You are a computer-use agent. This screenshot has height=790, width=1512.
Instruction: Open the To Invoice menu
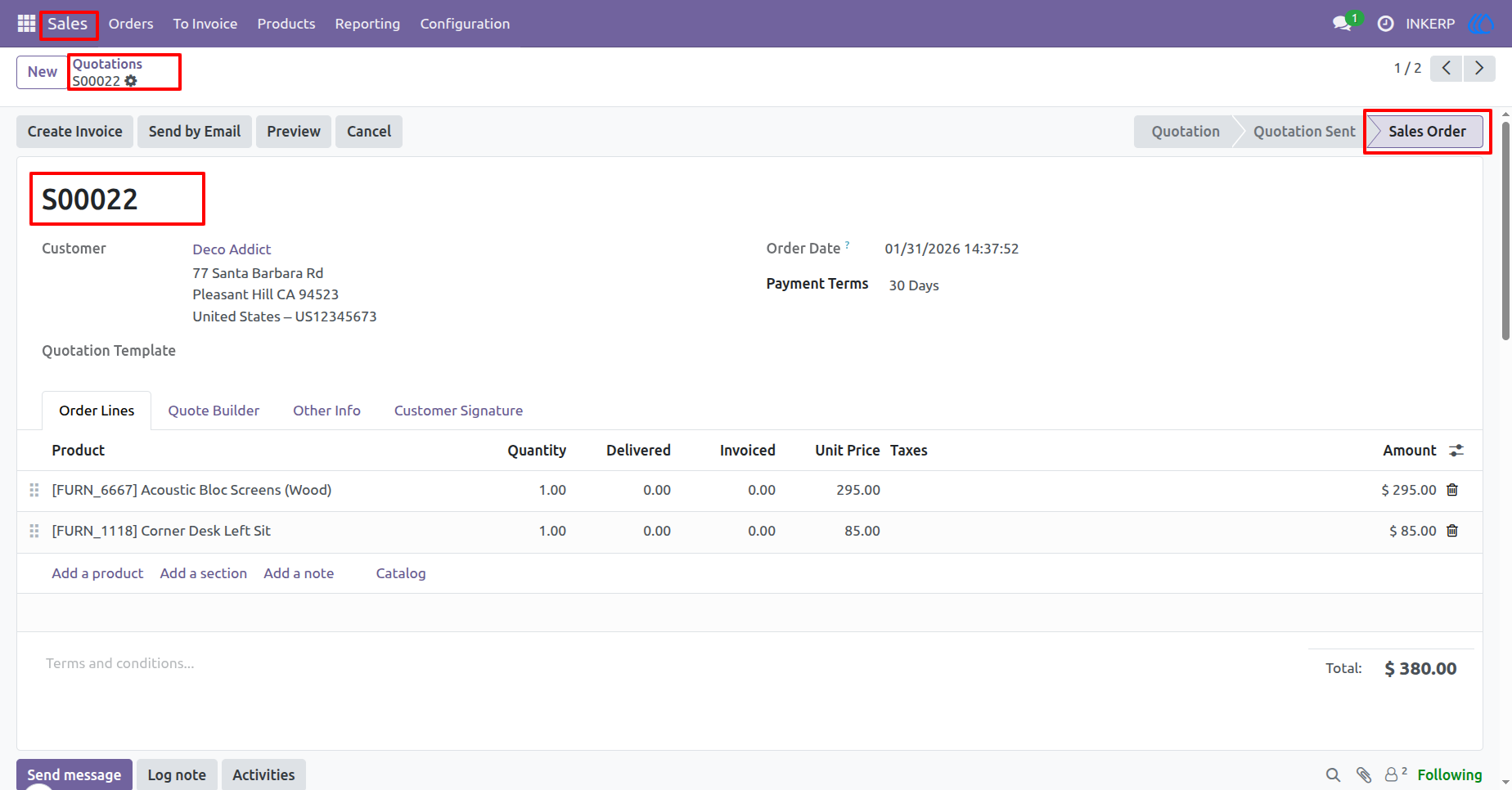(205, 24)
